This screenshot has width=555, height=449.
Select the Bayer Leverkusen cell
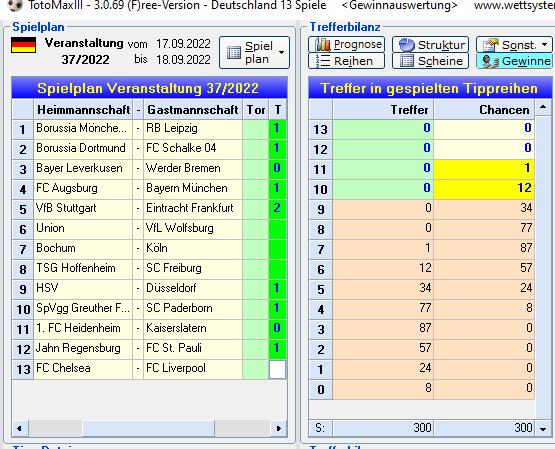coord(83,169)
